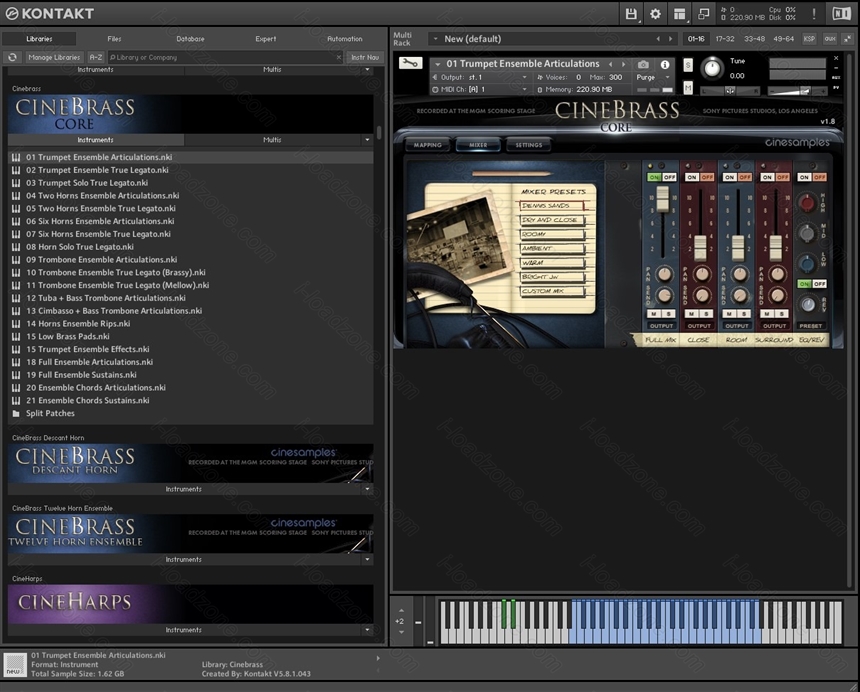Click the KSP script editor button

click(809, 39)
